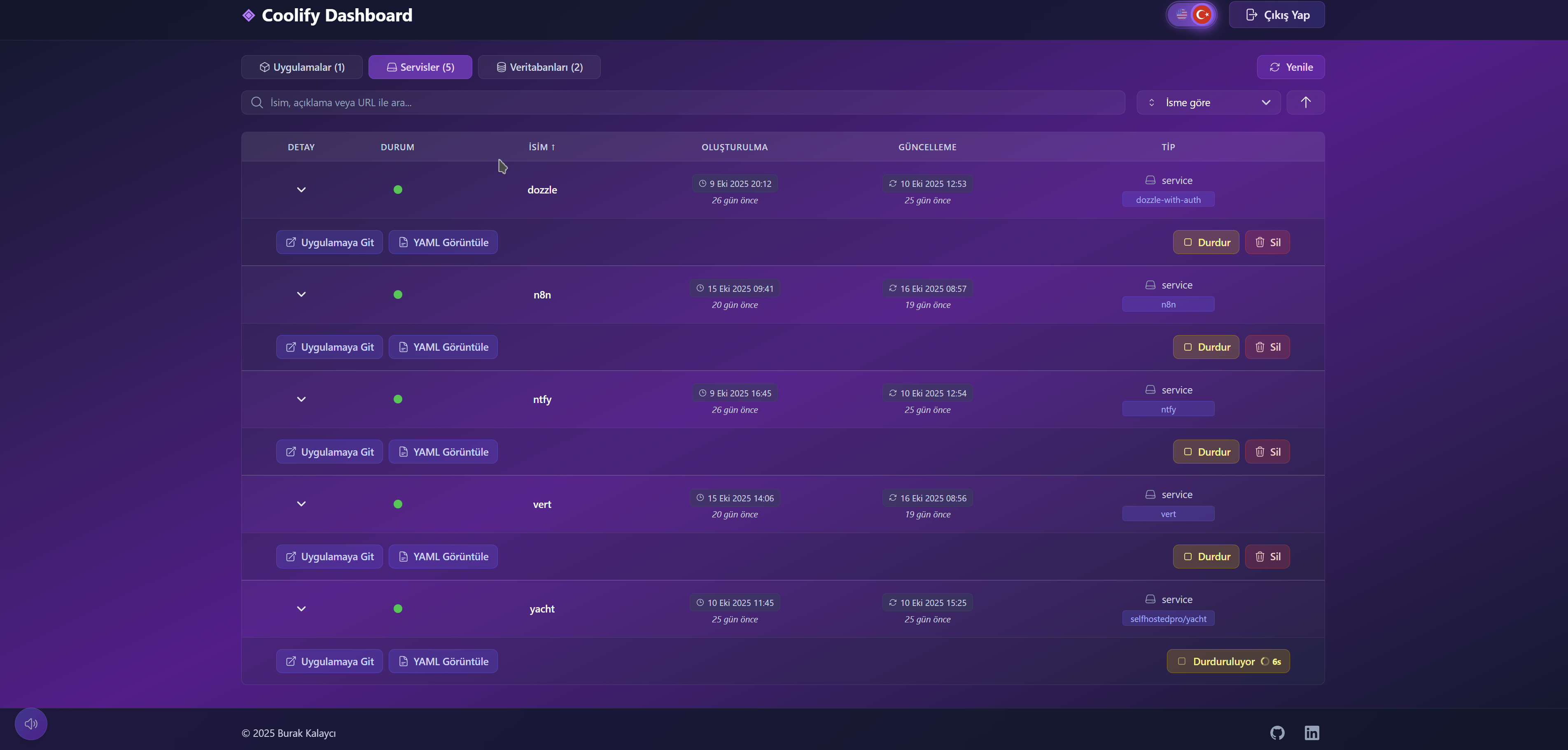
Task: Click the search magnifier icon
Action: [257, 102]
